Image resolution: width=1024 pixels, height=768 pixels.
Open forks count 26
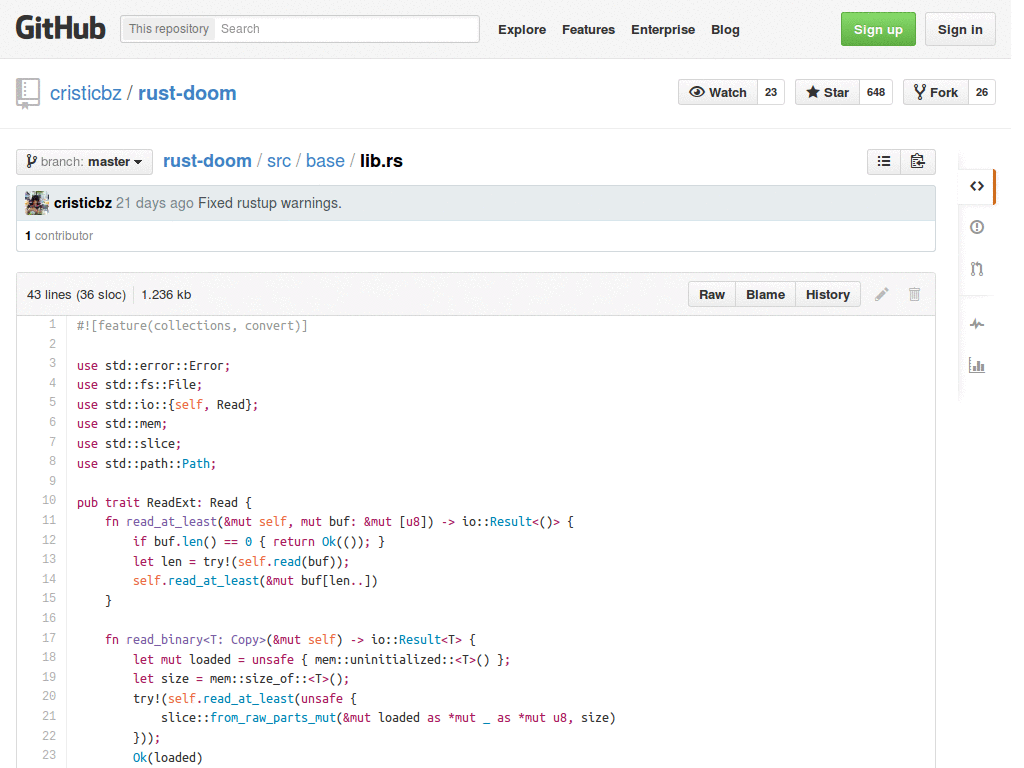tap(982, 92)
